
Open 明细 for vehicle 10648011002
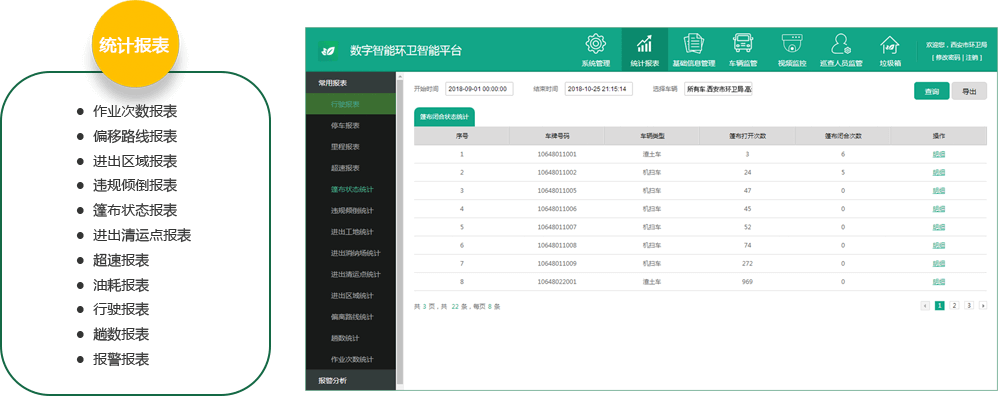(x=939, y=173)
